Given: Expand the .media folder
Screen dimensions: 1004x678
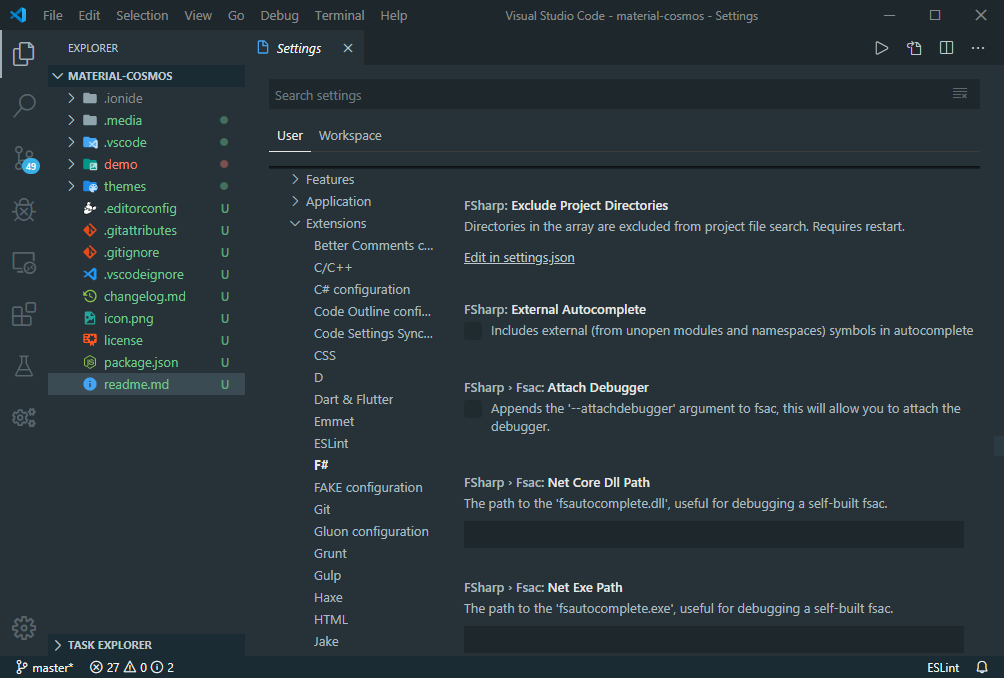Looking at the screenshot, I should click(71, 120).
